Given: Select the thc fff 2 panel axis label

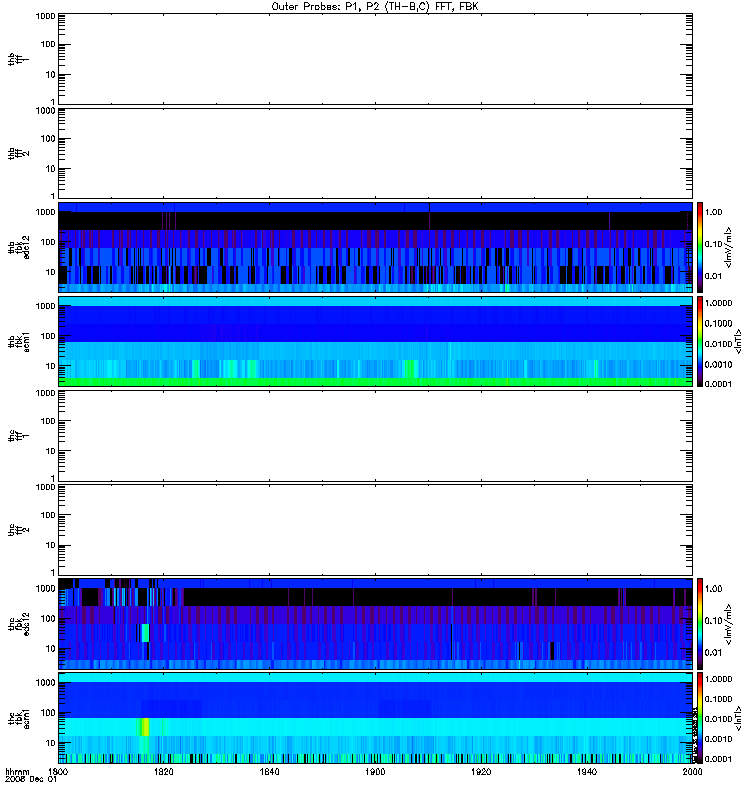Looking at the screenshot, I should (18, 530).
